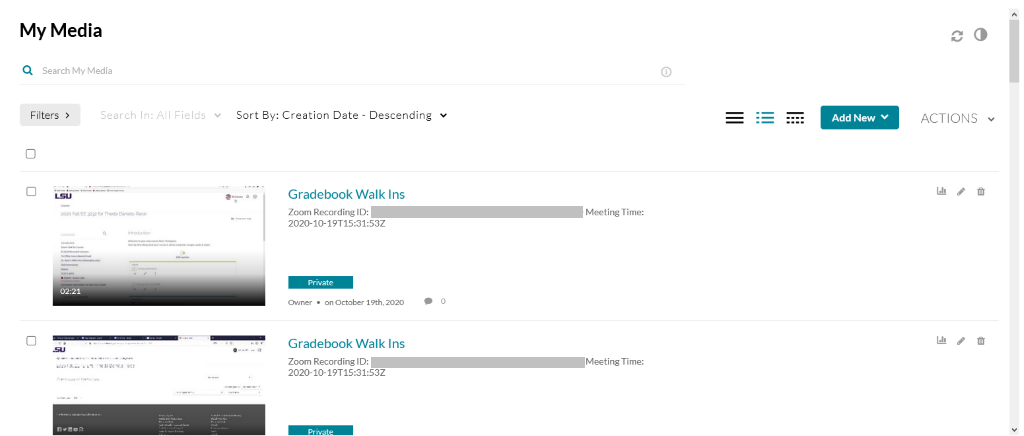Image resolution: width=1024 pixels, height=436 pixels.
Task: Open the Add New dropdown
Action: click(859, 117)
